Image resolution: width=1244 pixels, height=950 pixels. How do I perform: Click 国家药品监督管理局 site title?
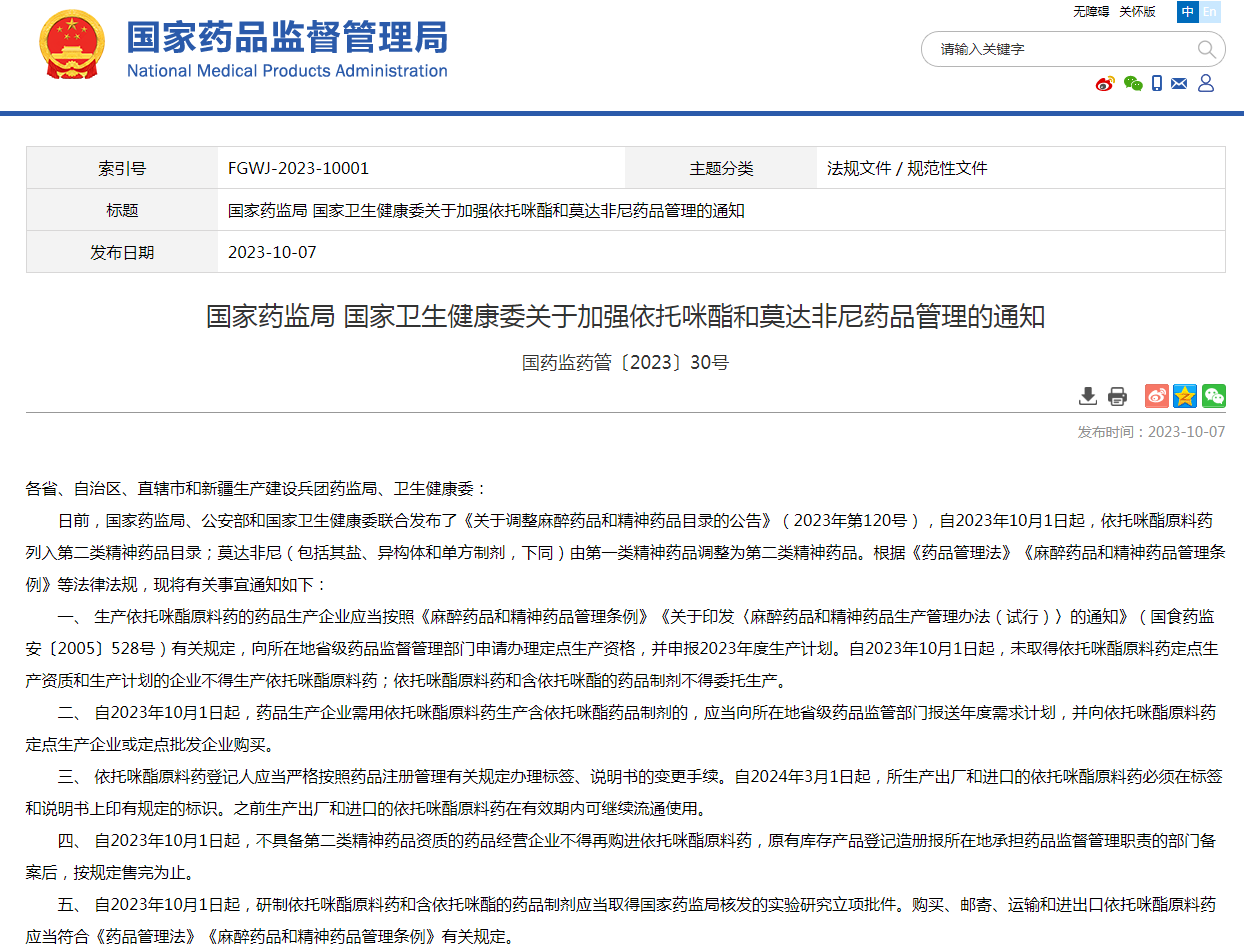click(287, 36)
